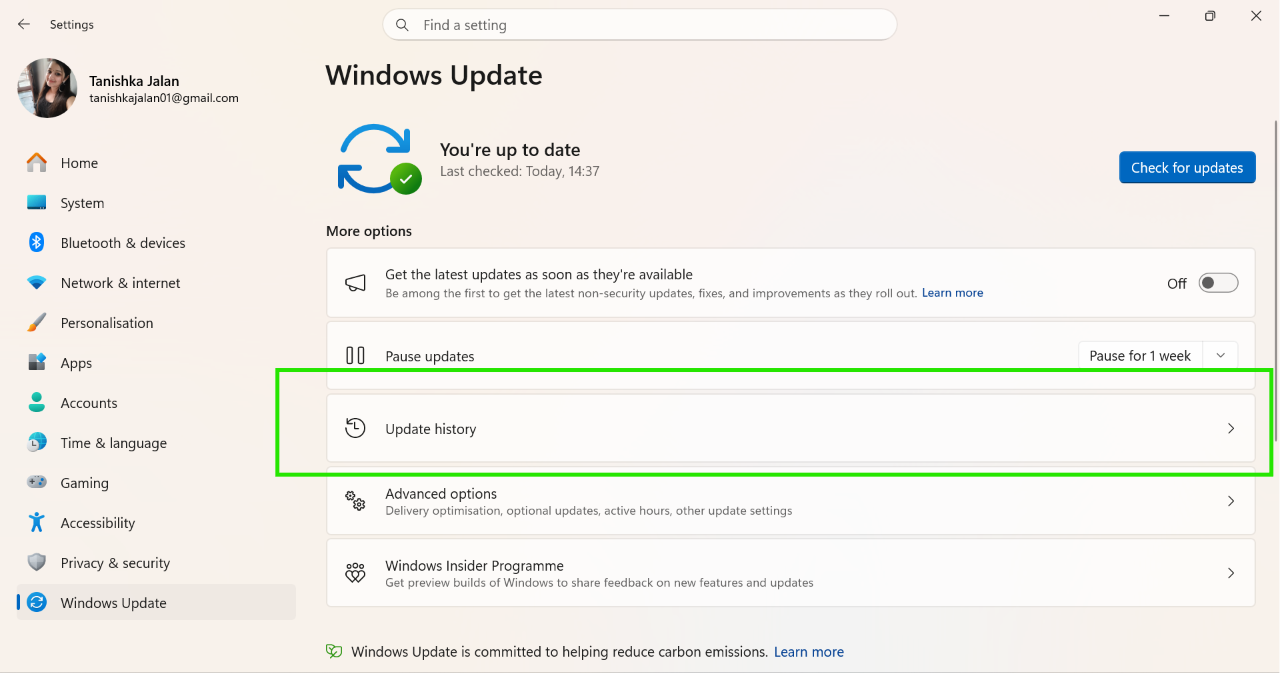Open Windows Insider Programme via its chevron

tap(1231, 573)
